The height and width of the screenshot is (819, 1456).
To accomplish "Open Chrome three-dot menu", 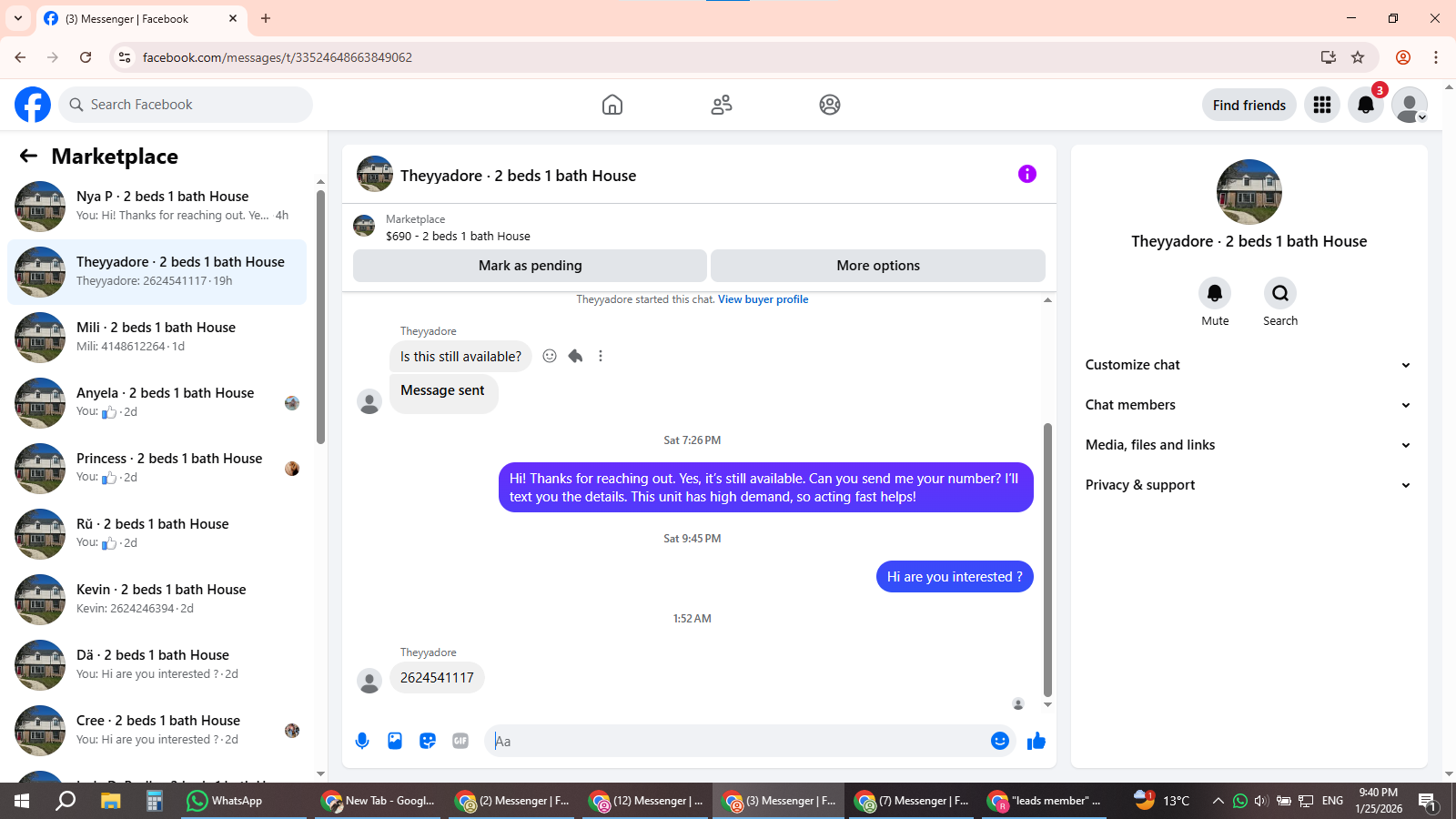I will 1436,57.
